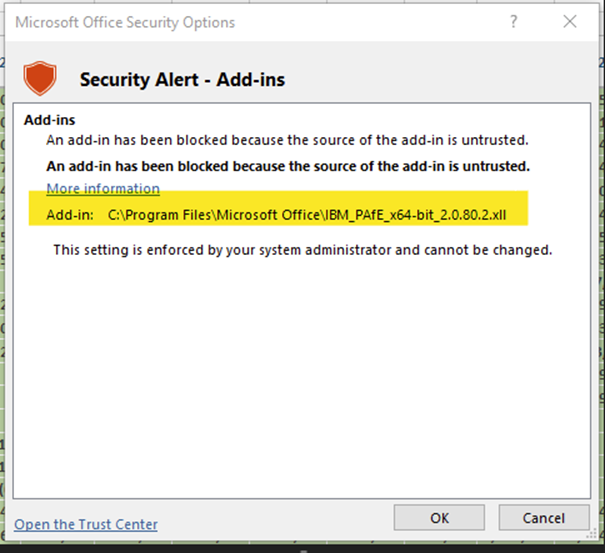Click the dialog resize grip corner
Screen dimensions: 605x553
pyautogui.click(x=592, y=535)
